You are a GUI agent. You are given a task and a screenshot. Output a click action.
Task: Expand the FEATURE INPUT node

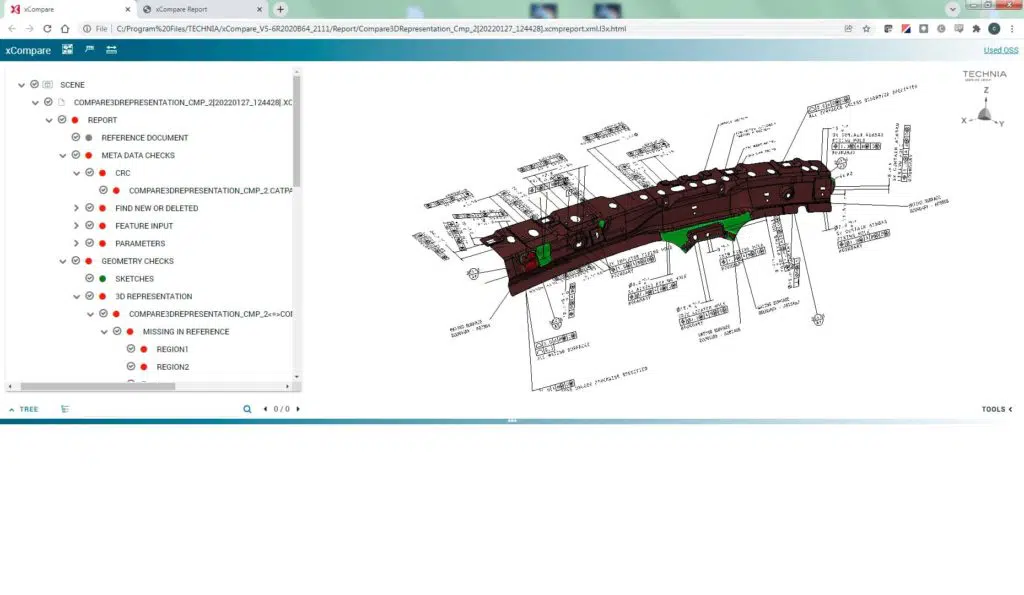point(76,225)
